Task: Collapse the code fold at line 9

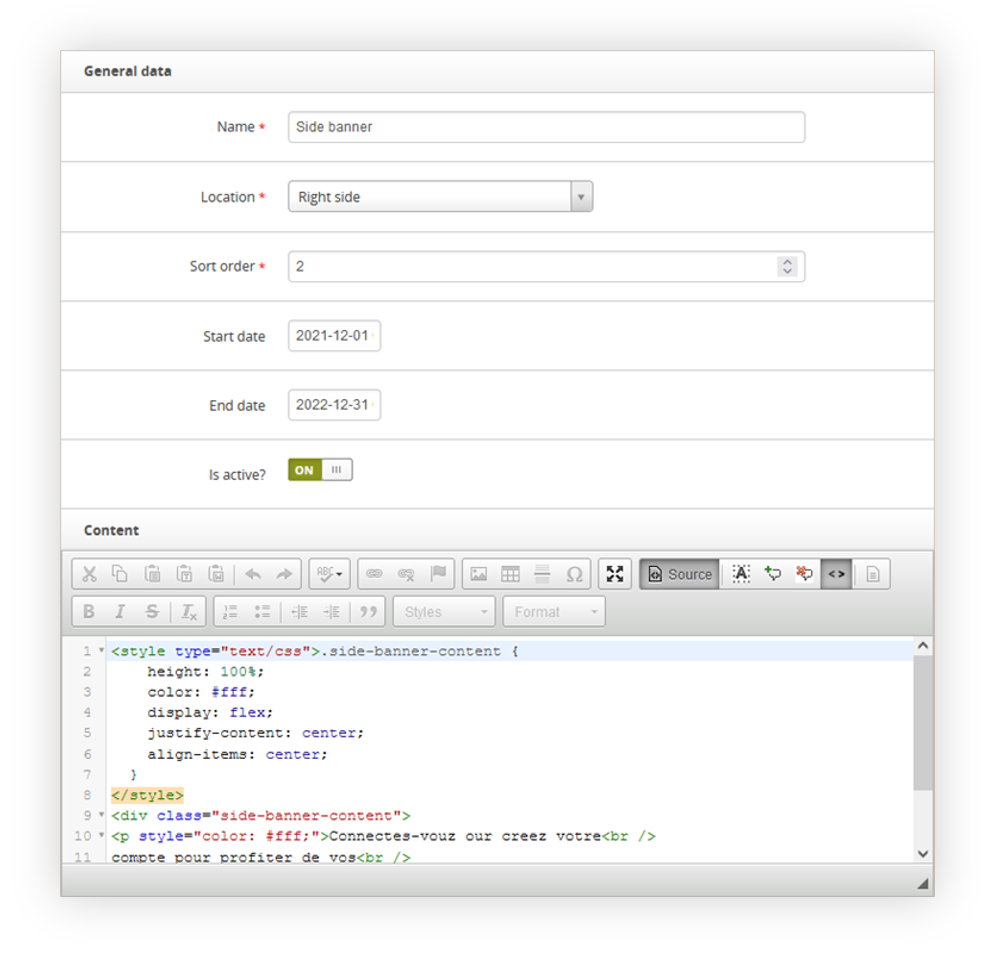Action: point(101,815)
